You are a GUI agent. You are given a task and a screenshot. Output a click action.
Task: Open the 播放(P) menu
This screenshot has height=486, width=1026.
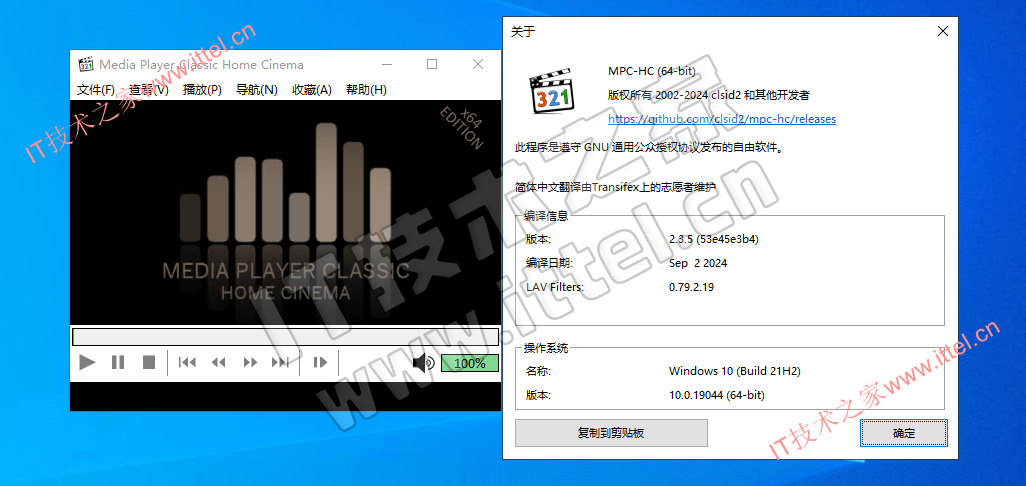202,90
